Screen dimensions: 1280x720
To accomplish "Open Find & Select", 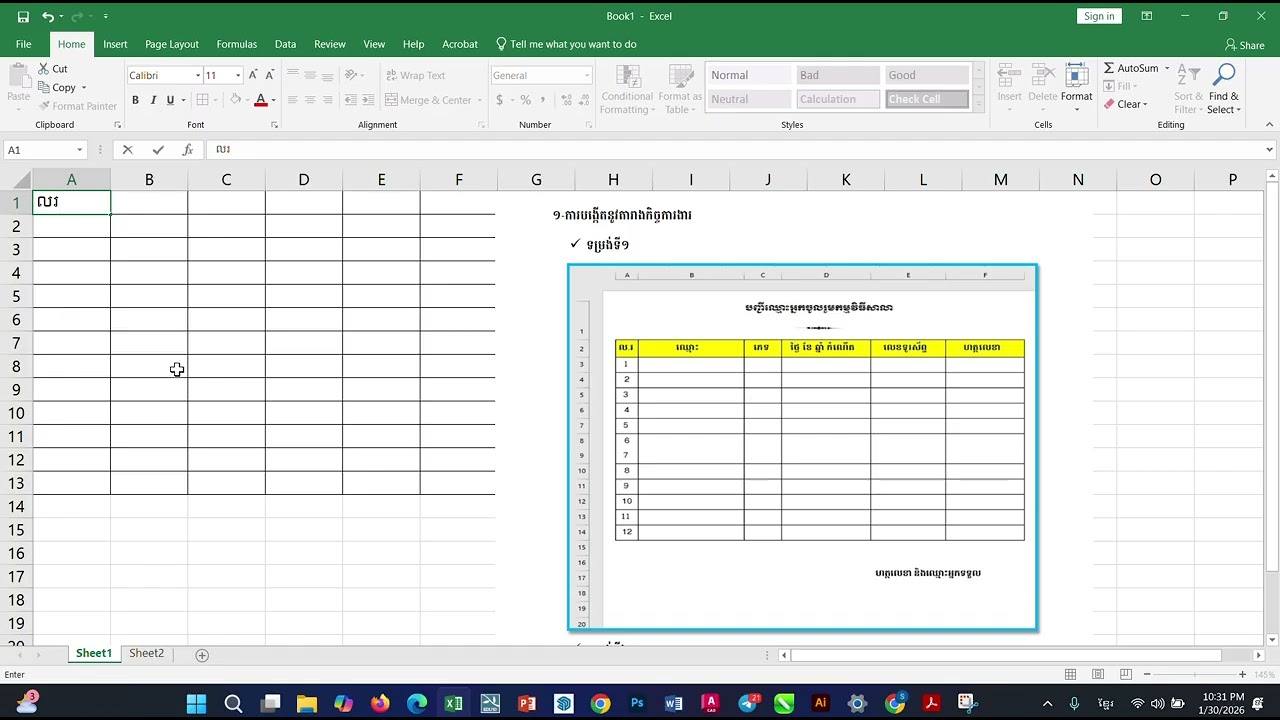I will click(x=1224, y=90).
